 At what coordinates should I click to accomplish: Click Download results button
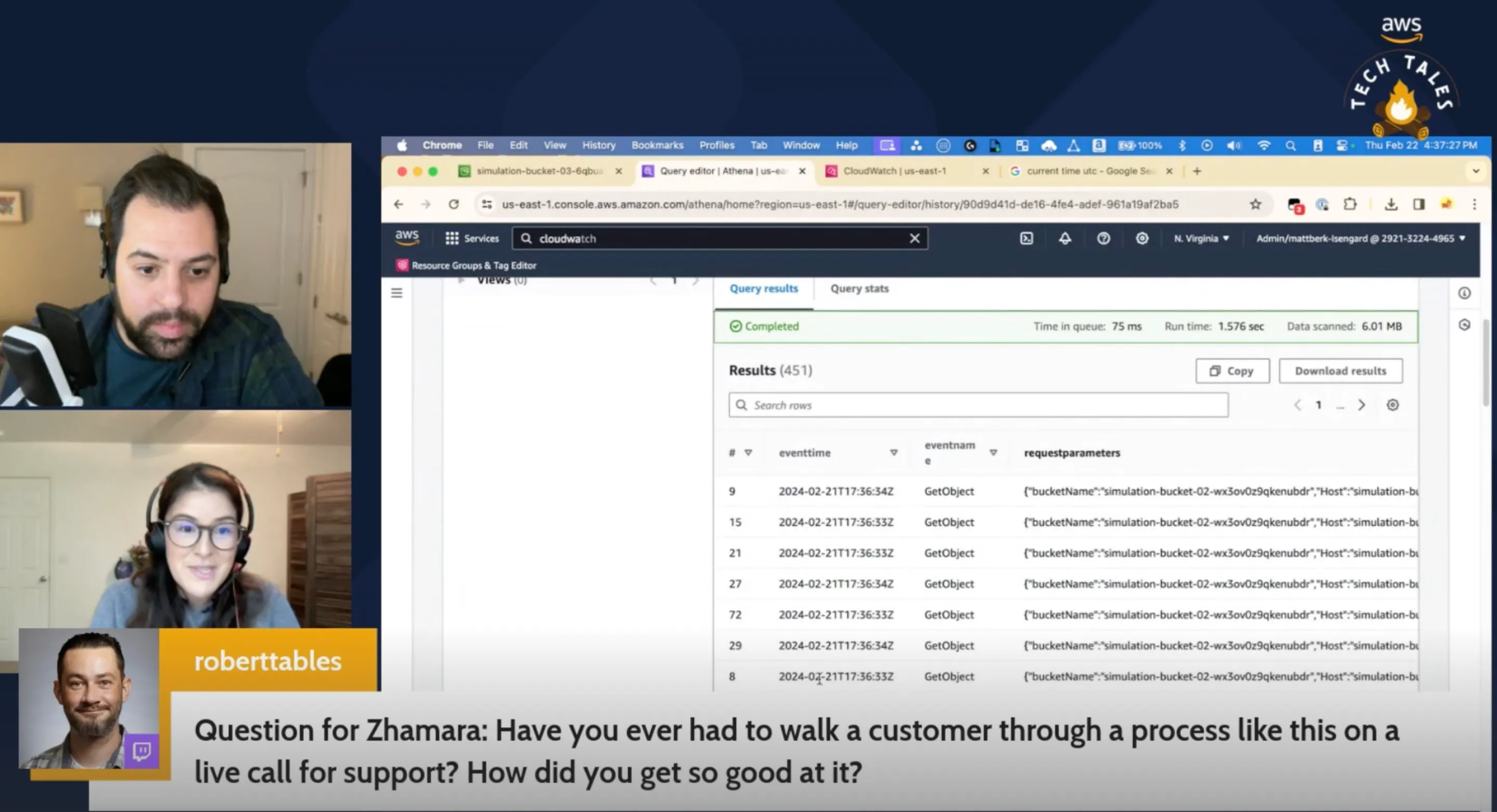pos(1340,371)
